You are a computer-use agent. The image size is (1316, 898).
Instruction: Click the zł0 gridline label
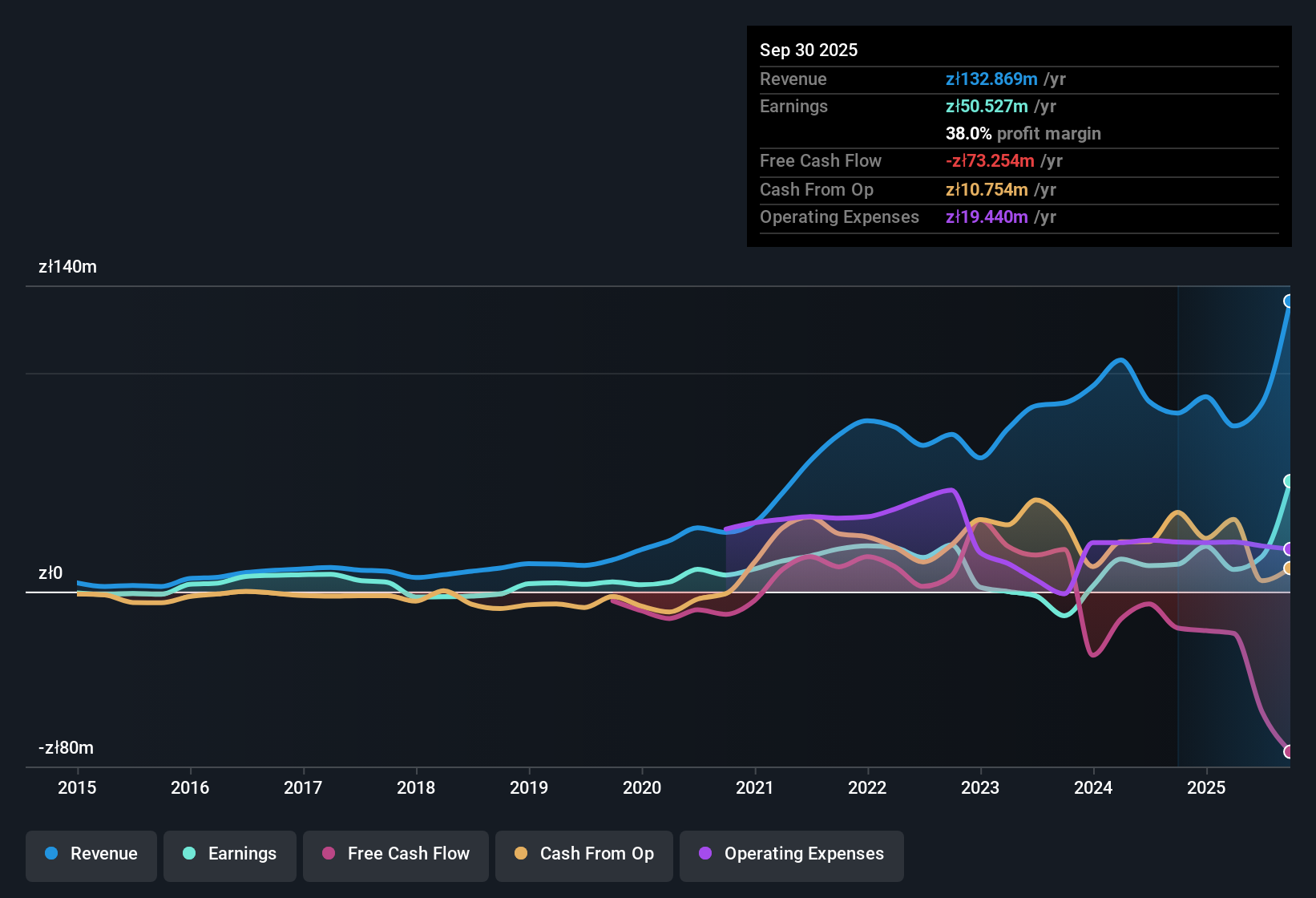click(49, 572)
